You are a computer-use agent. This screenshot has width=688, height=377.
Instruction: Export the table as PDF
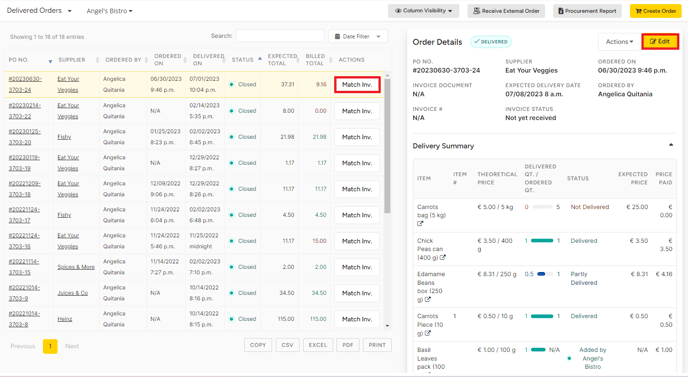348,345
